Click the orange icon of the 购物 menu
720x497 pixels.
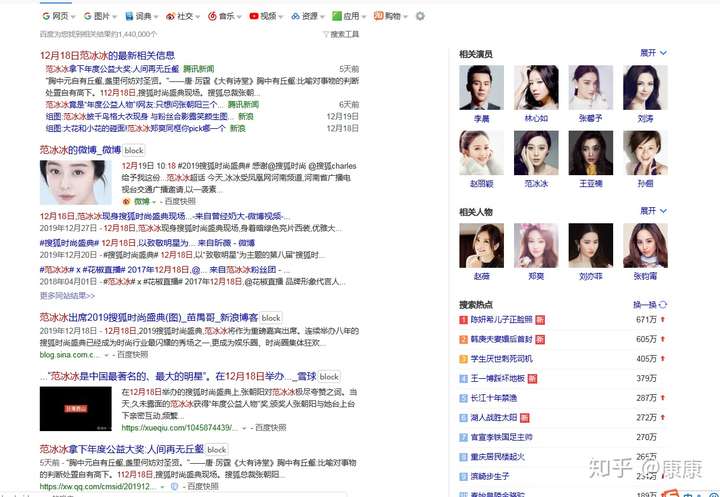tap(378, 16)
